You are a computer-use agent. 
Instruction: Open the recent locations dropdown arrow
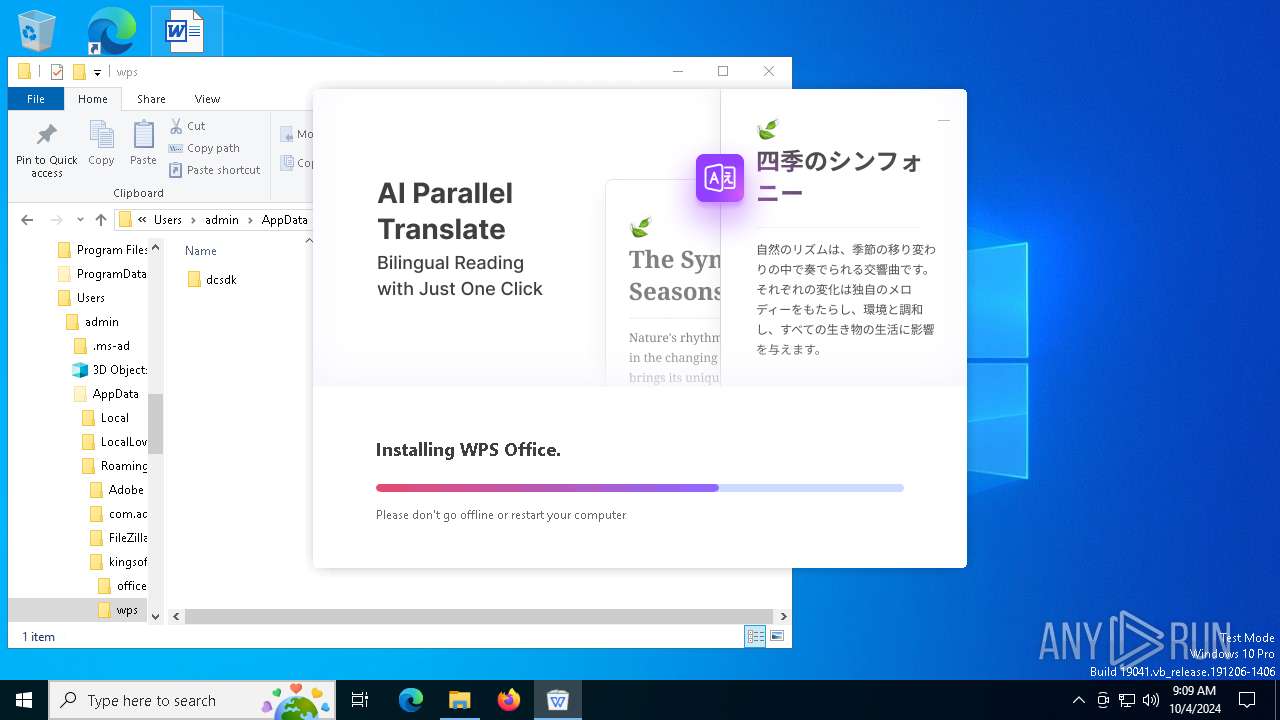click(x=79, y=220)
